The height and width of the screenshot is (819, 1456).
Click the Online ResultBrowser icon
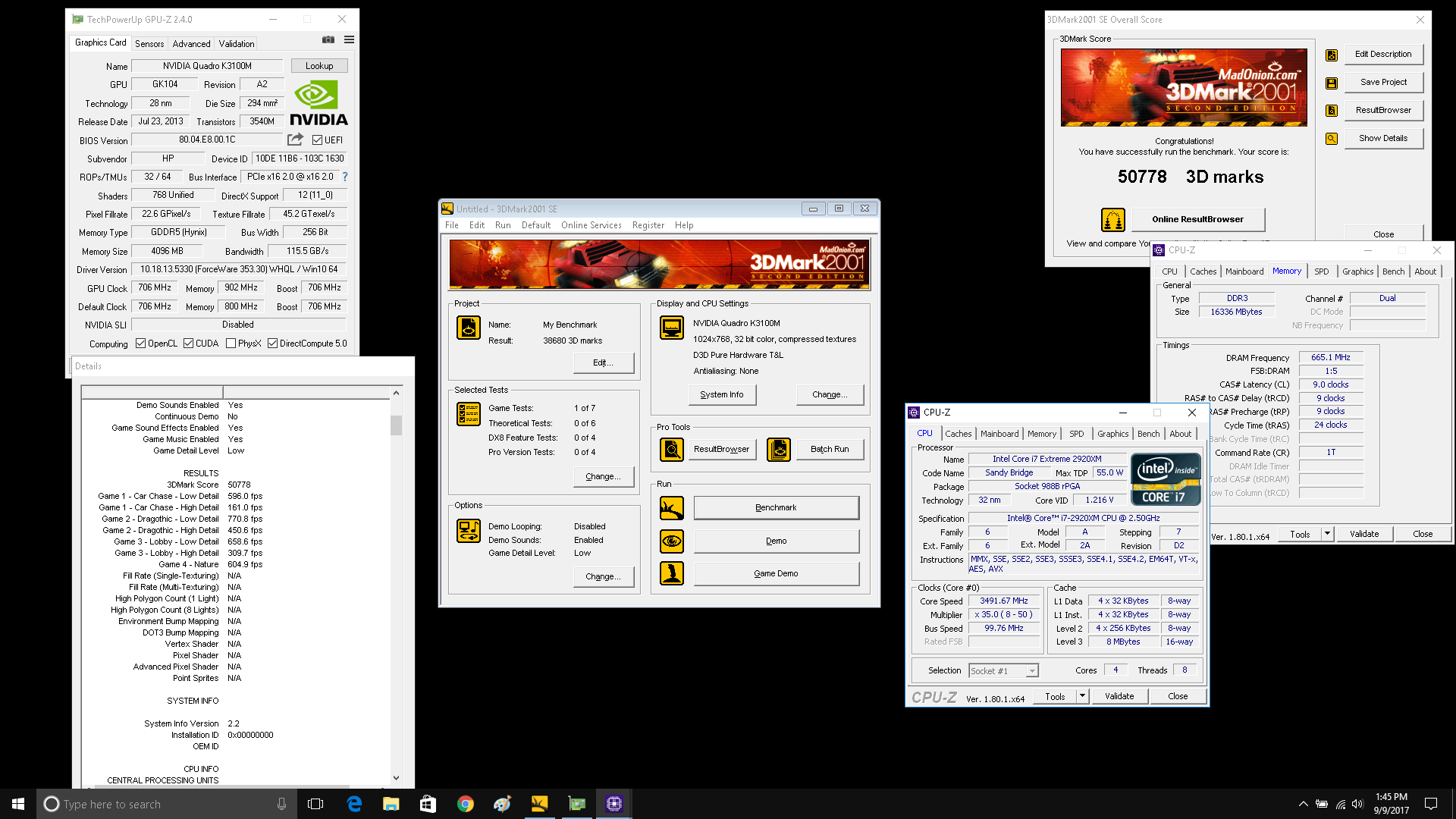click(x=1113, y=220)
